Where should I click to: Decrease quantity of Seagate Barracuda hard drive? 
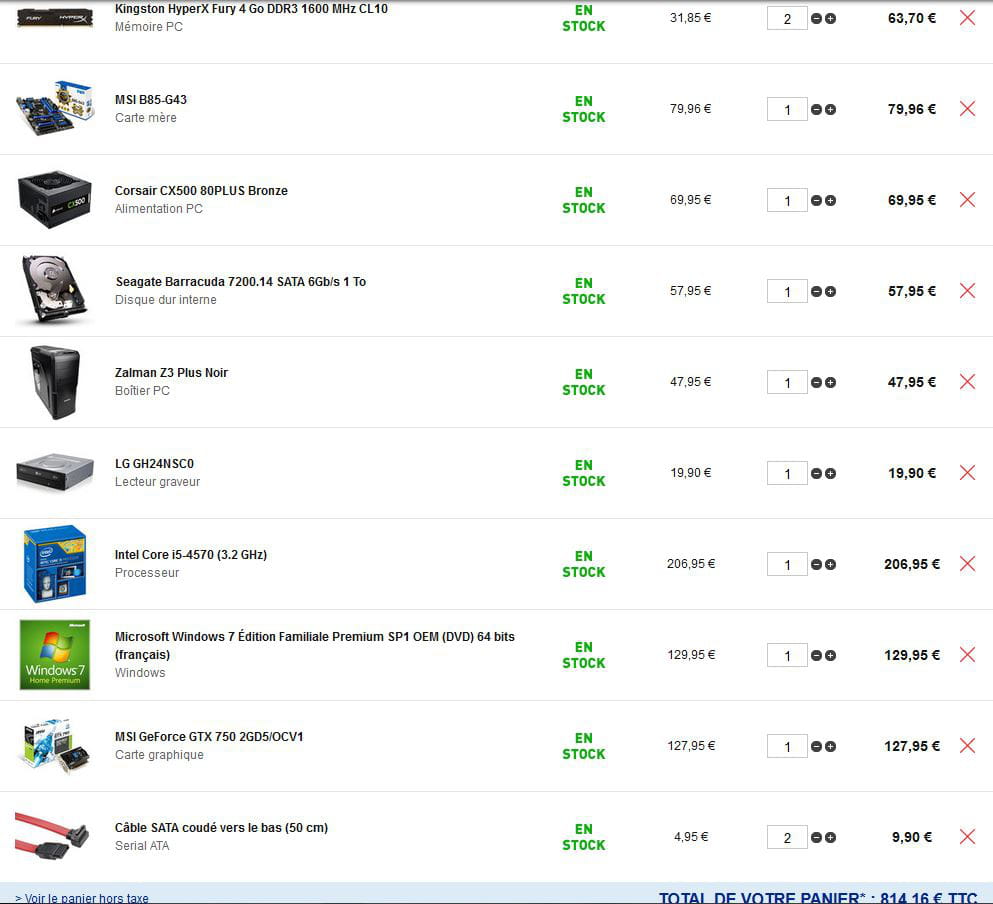(x=816, y=291)
